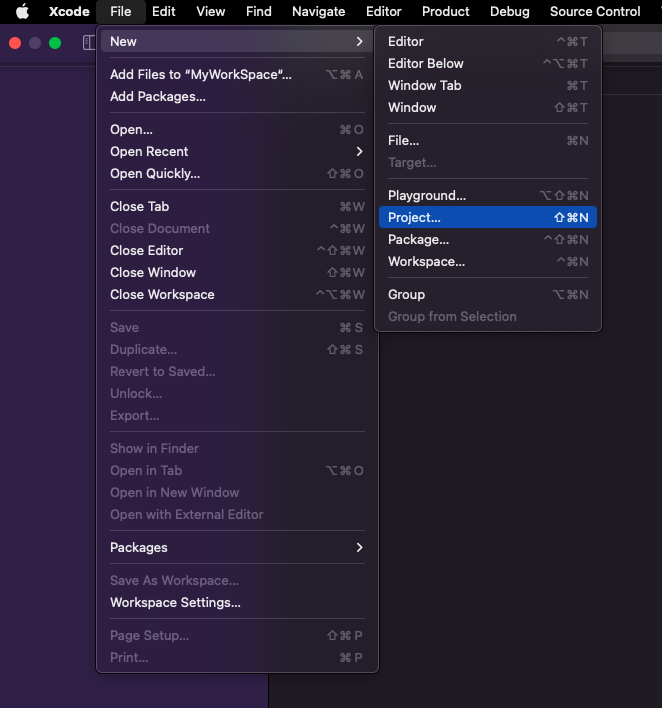Choose Group in New submenu

click(488, 295)
